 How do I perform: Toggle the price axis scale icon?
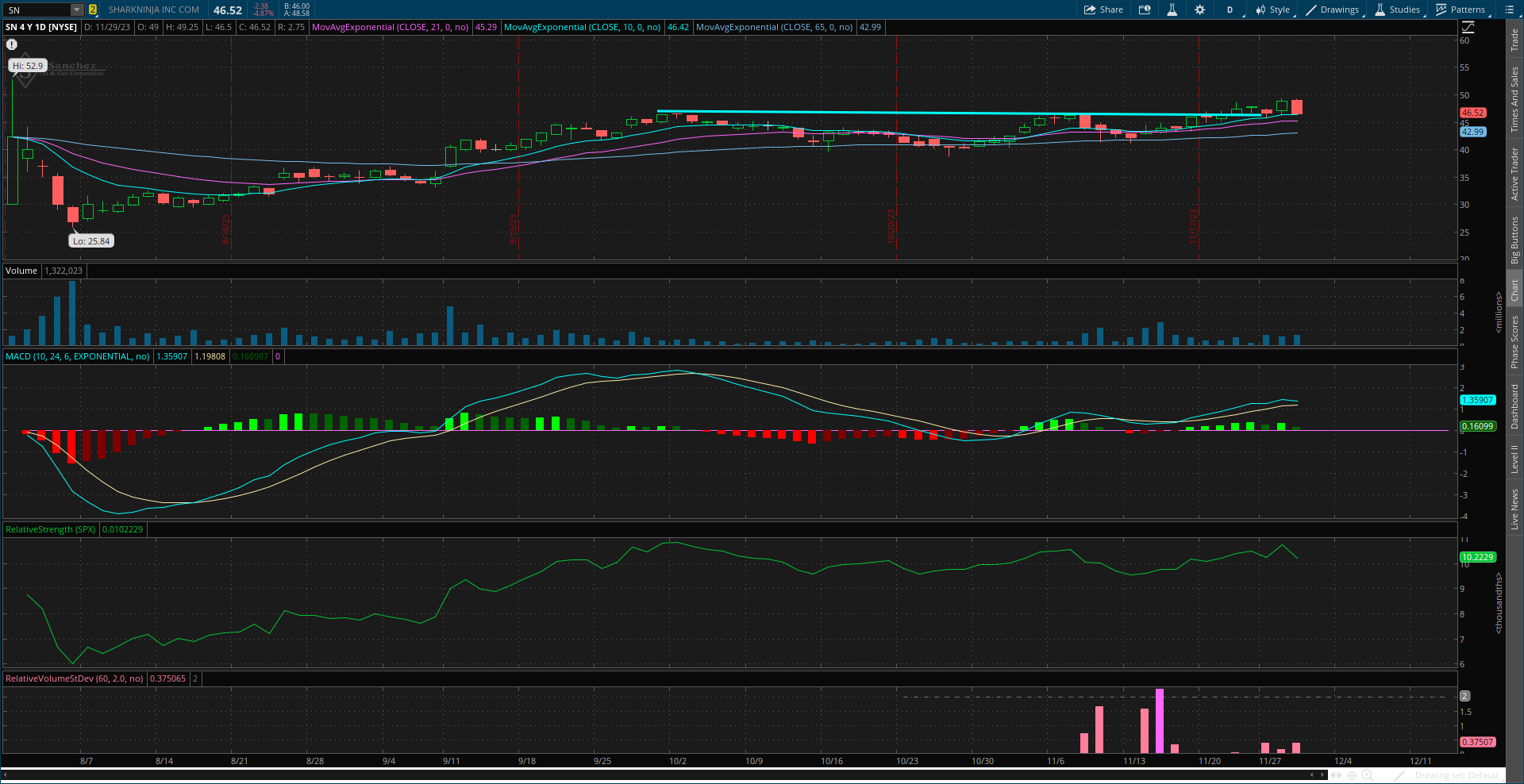1468,27
